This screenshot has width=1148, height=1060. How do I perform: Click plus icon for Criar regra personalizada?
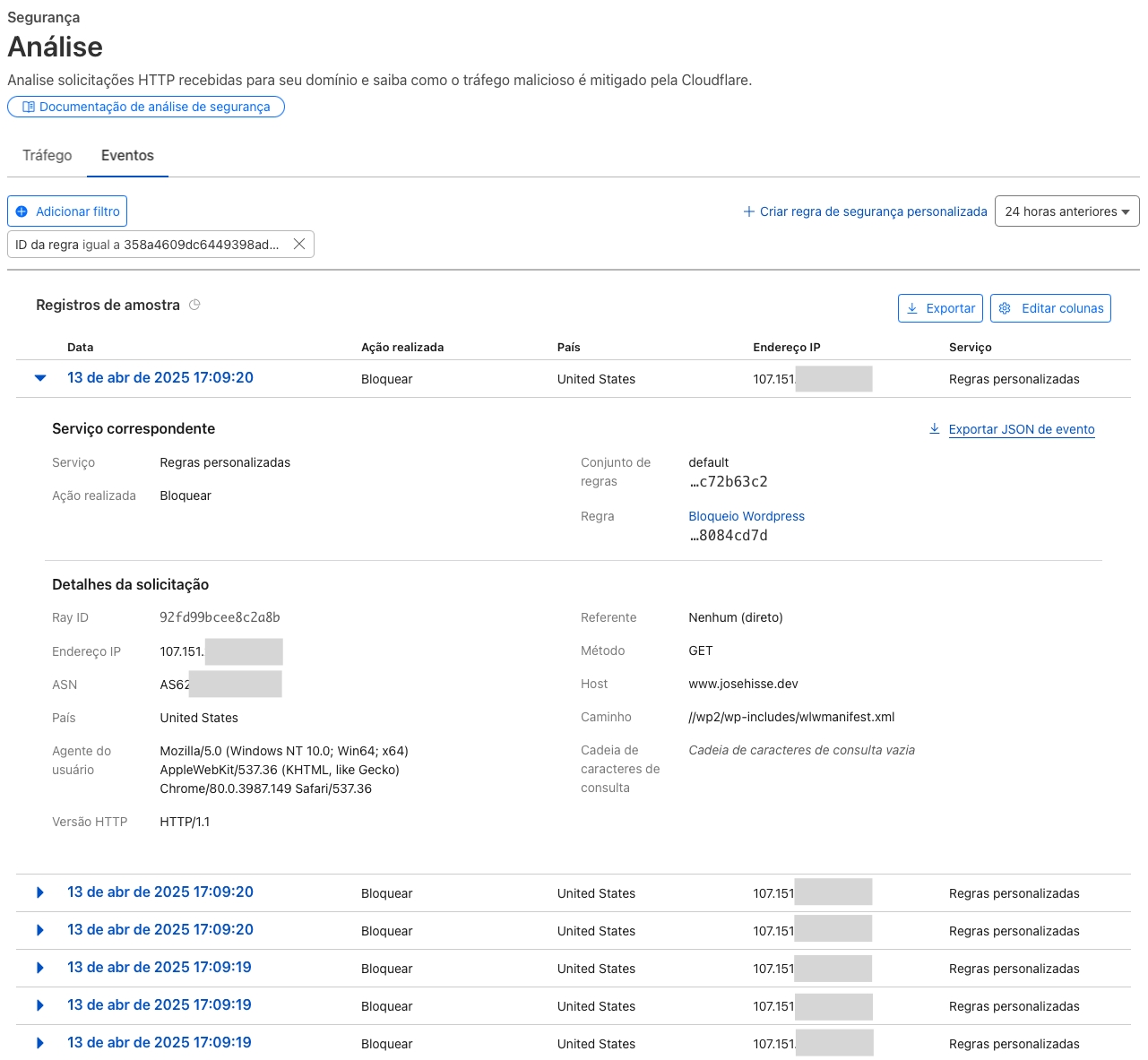click(x=748, y=211)
